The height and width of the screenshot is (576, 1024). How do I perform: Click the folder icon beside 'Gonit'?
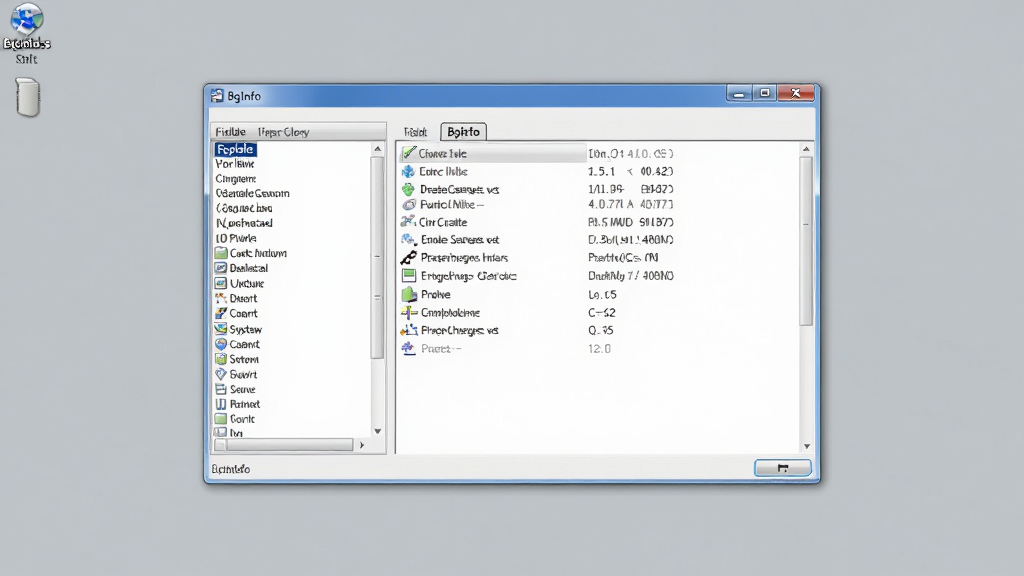pos(221,419)
